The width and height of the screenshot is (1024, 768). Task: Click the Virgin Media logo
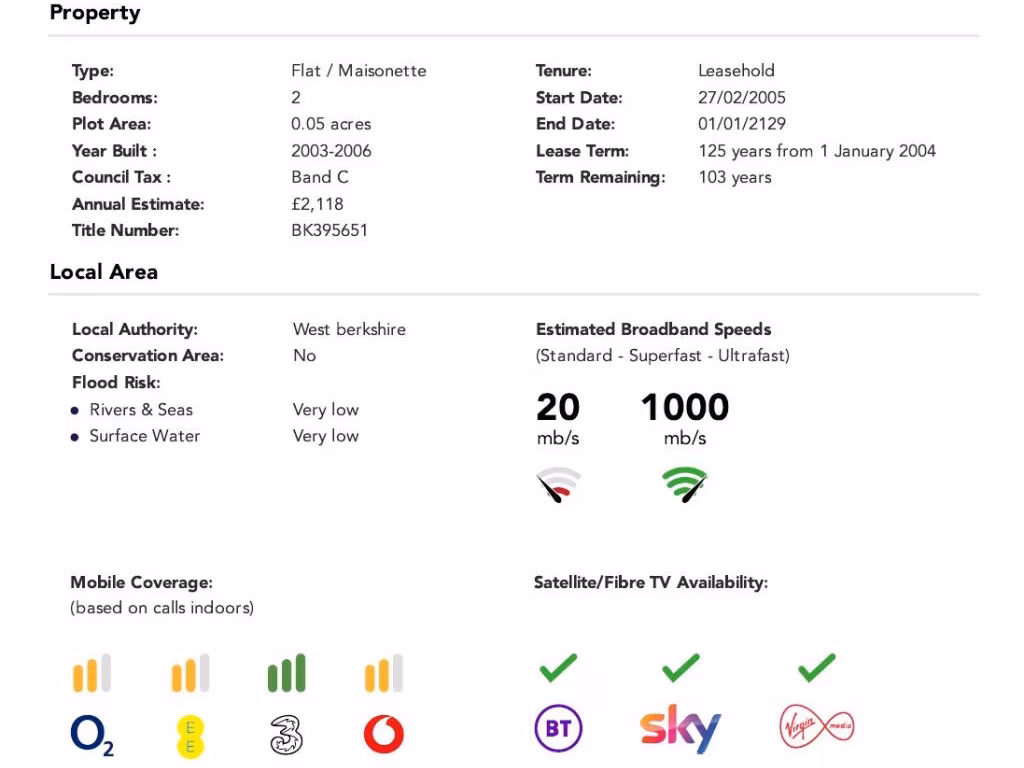(x=817, y=727)
